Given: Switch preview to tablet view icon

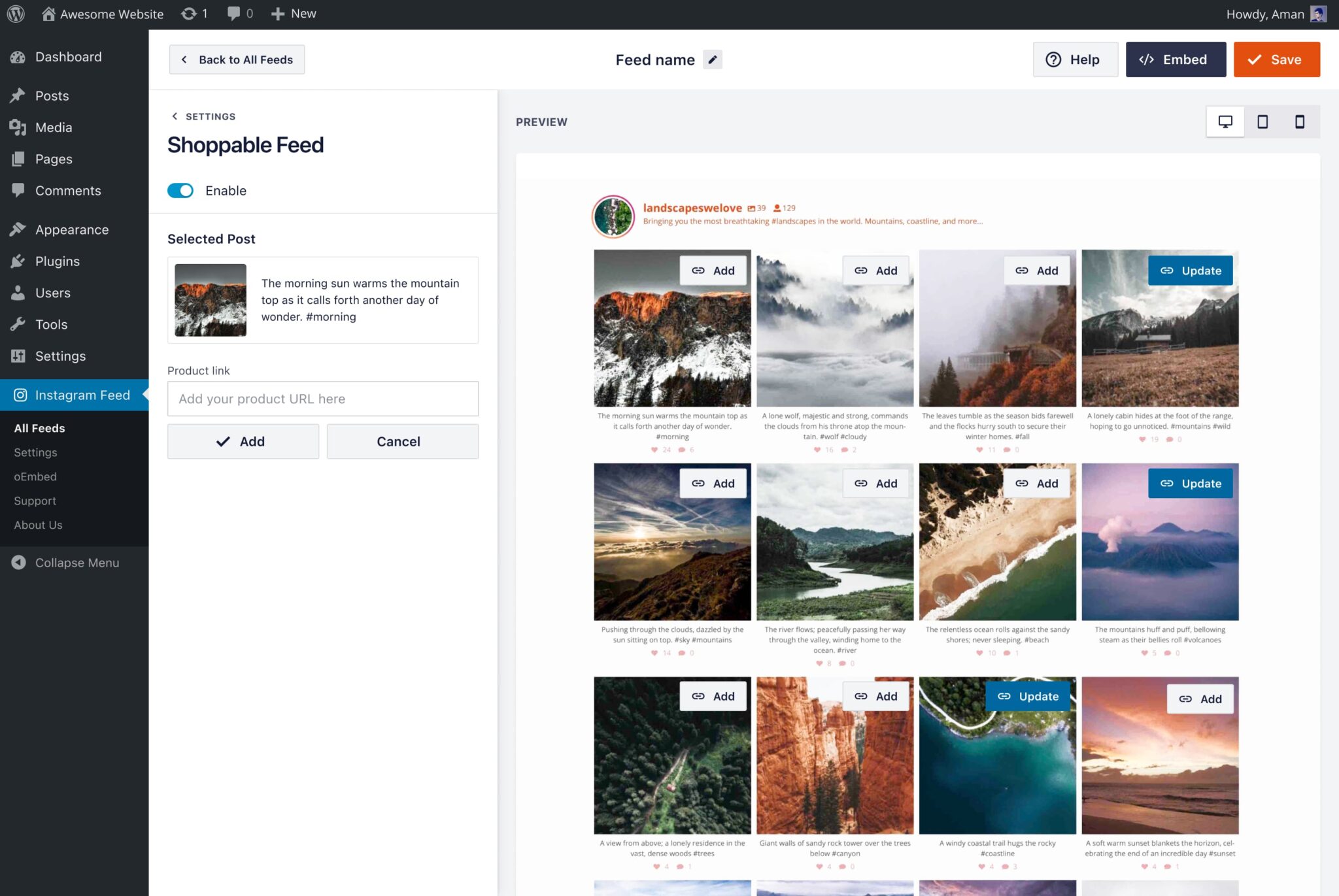Looking at the screenshot, I should point(1263,122).
